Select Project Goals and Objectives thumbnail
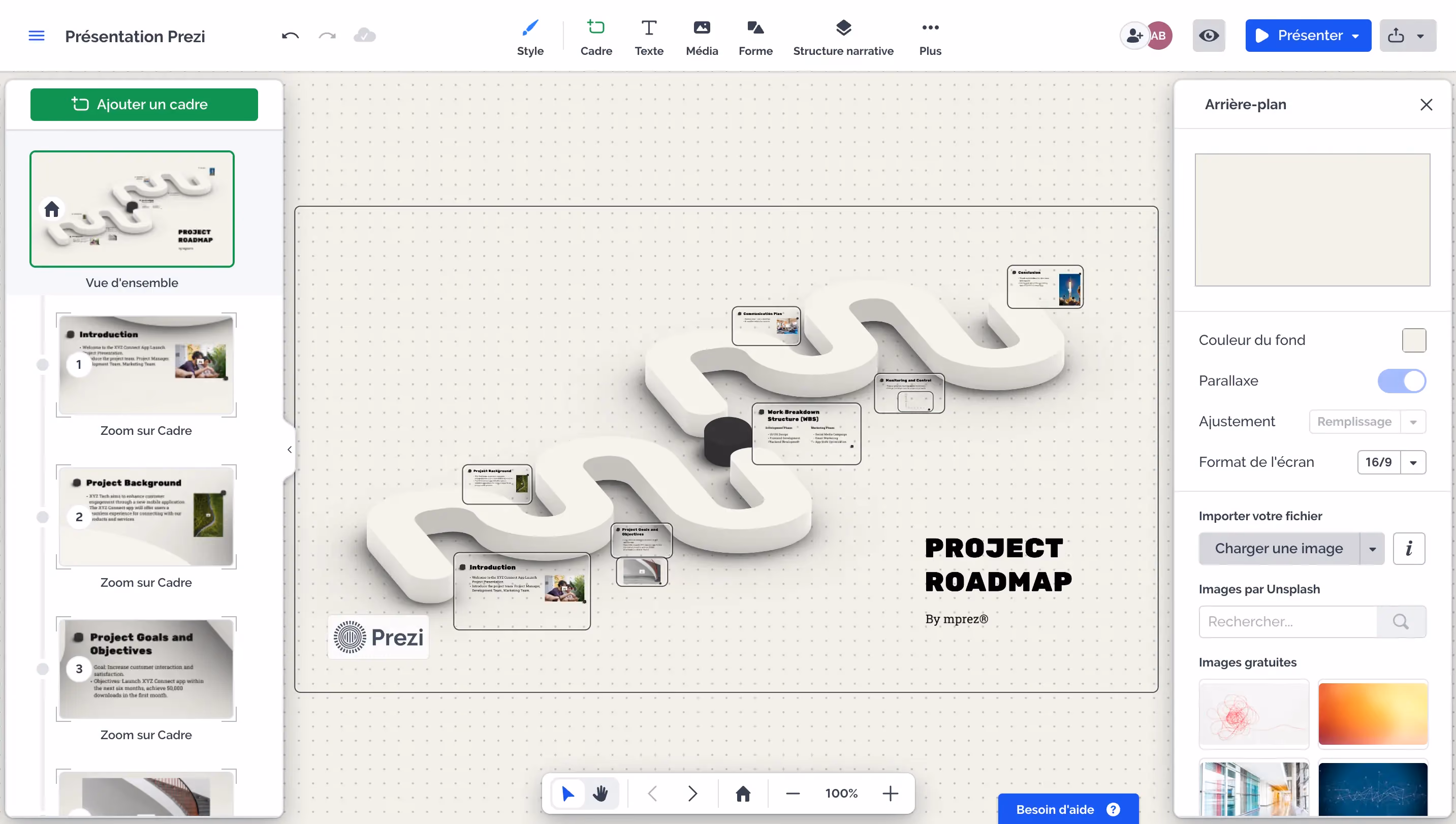 [x=146, y=669]
